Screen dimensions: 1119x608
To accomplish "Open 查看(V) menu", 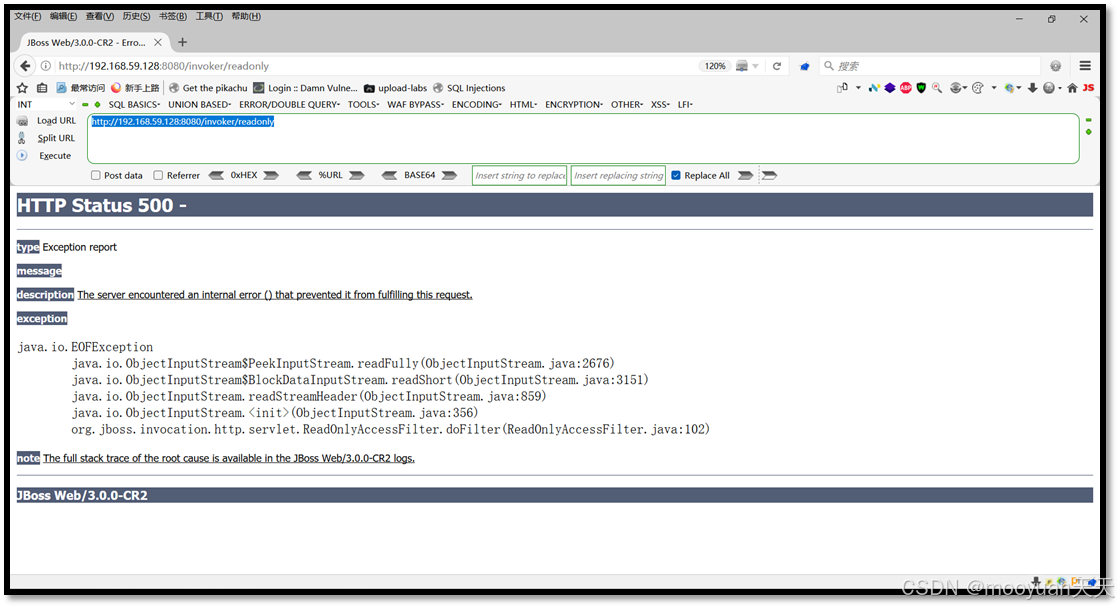I will 100,16.
